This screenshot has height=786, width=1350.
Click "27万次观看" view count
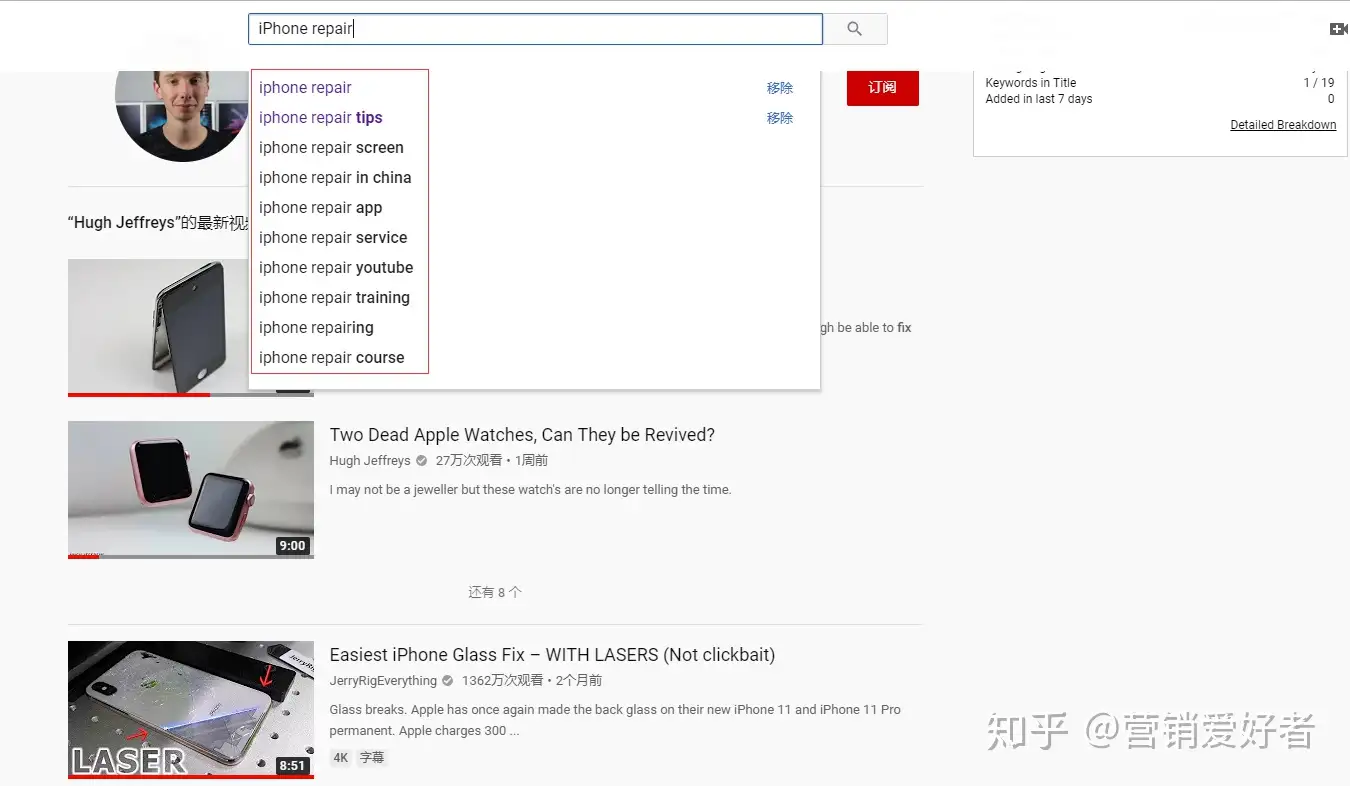coord(469,461)
